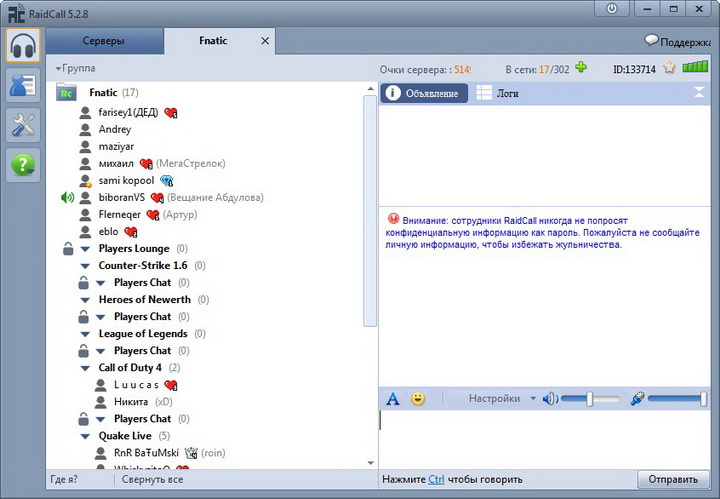Open the contacts list sidebar icon
The width and height of the screenshot is (720, 499).
(x=23, y=85)
